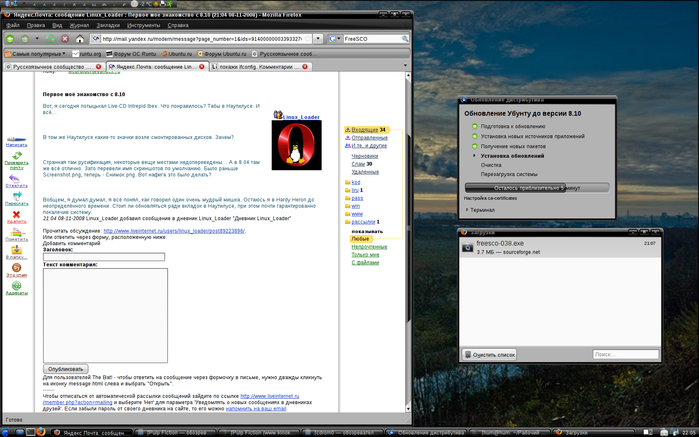Screen dimensions: 699x437
Task: Open the Форум Ubuntu.ru bookmark
Action: pos(222,54)
